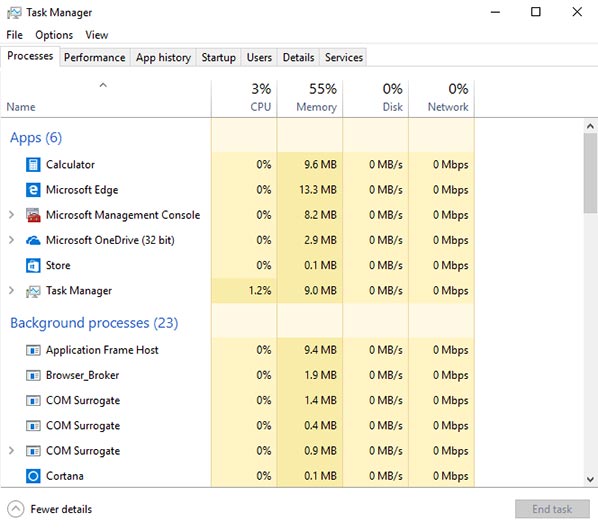
Task: Click the Calculator app icon
Action: [x=33, y=165]
